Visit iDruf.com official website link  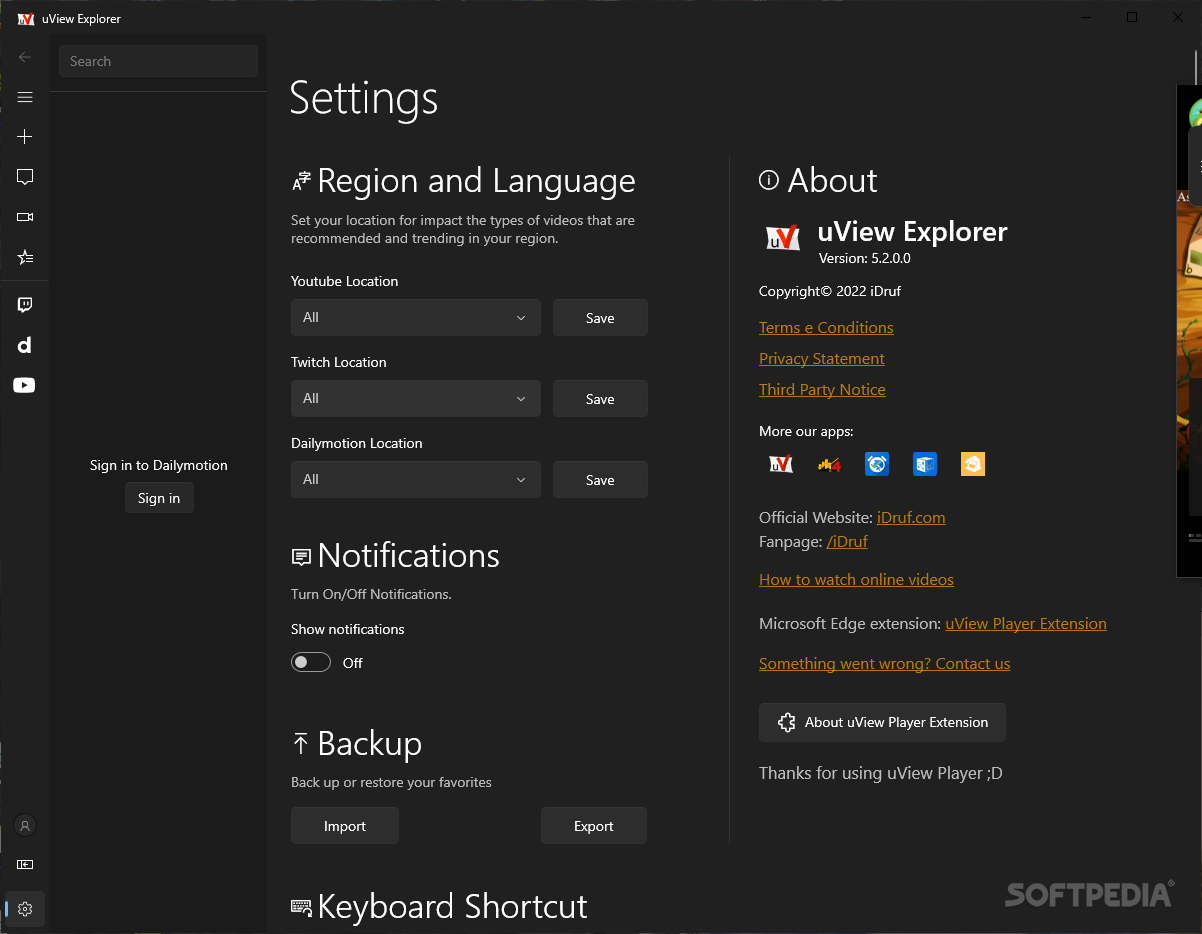(911, 517)
